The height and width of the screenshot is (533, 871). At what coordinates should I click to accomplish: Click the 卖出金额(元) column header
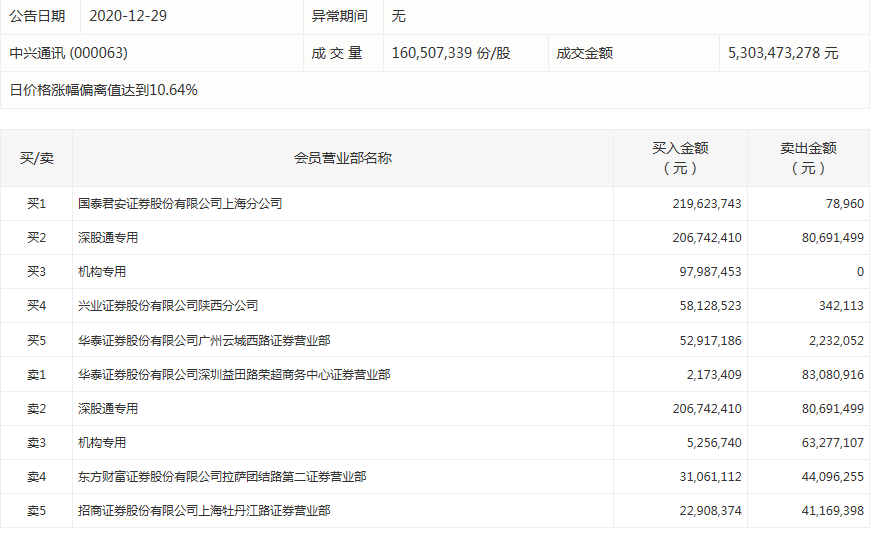point(808,158)
